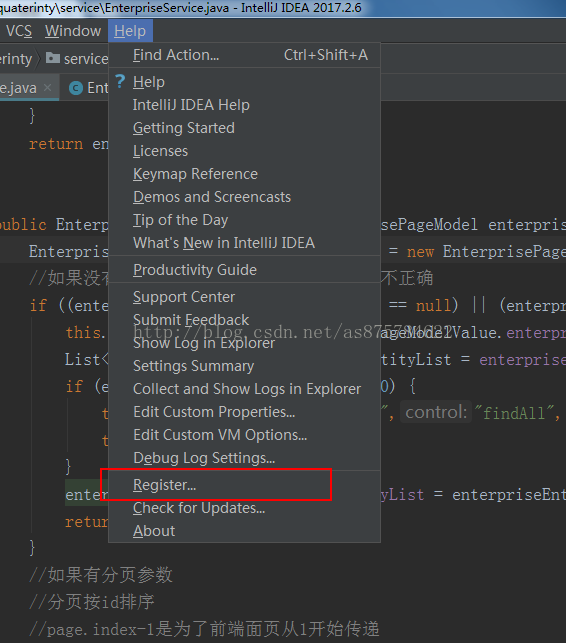Click the blue question mark icon
The width and height of the screenshot is (566, 643).
[x=120, y=81]
